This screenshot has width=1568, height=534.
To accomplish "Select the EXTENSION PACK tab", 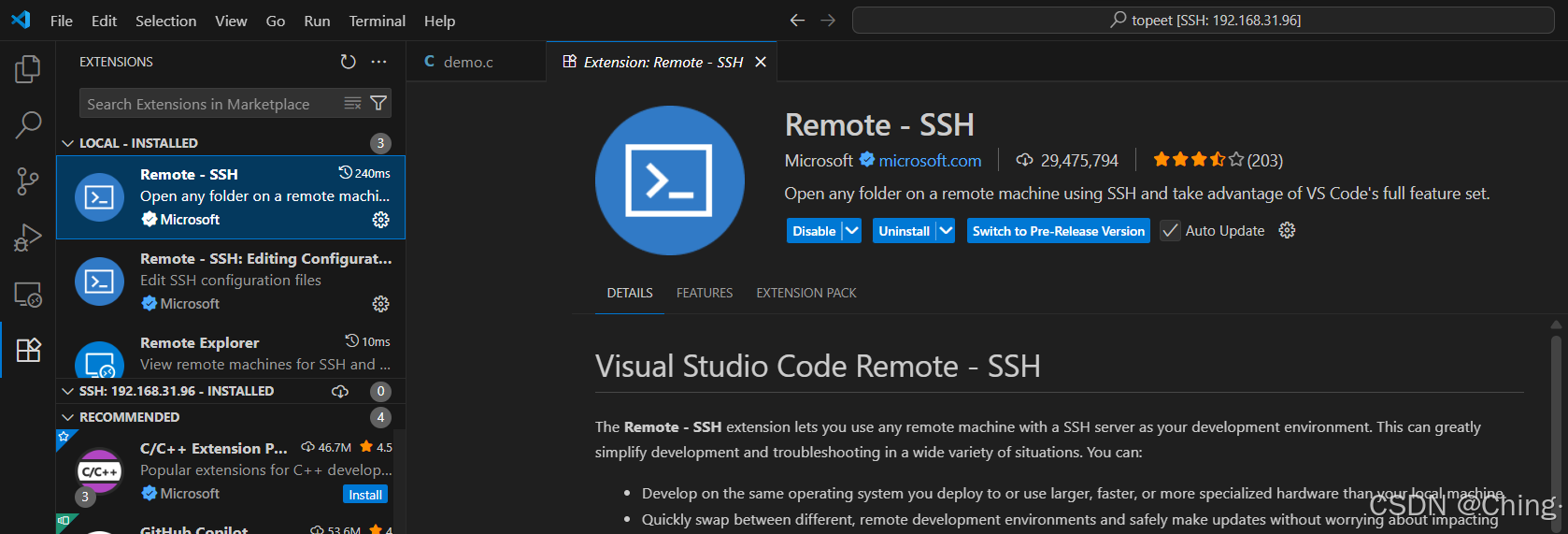I will [x=806, y=293].
